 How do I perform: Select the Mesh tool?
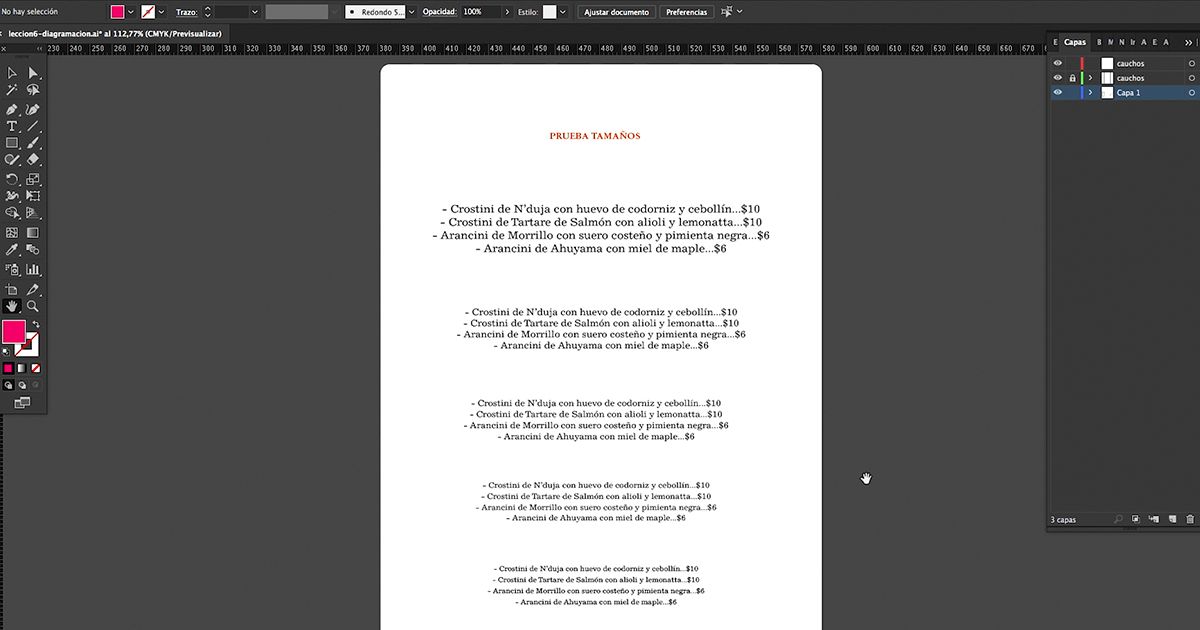pyautogui.click(x=12, y=233)
